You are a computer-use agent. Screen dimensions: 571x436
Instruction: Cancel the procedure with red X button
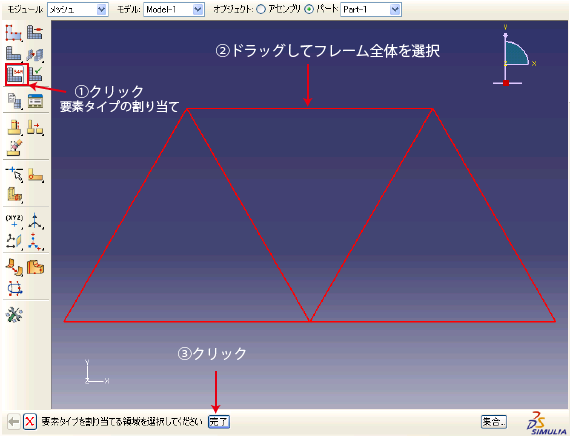click(30, 422)
